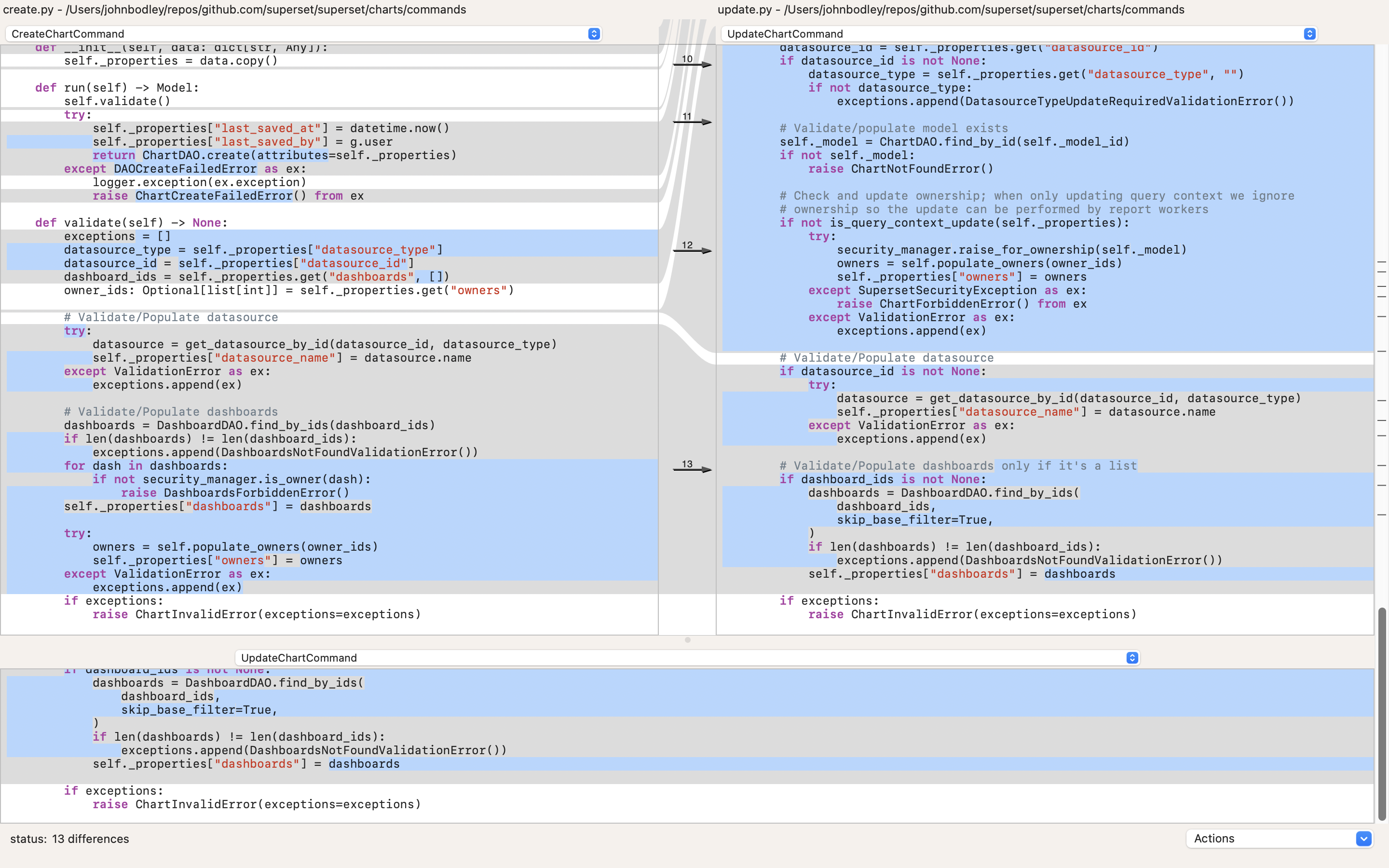This screenshot has height=868, width=1389.
Task: Click the splitter handle between the panes
Action: click(x=688, y=639)
